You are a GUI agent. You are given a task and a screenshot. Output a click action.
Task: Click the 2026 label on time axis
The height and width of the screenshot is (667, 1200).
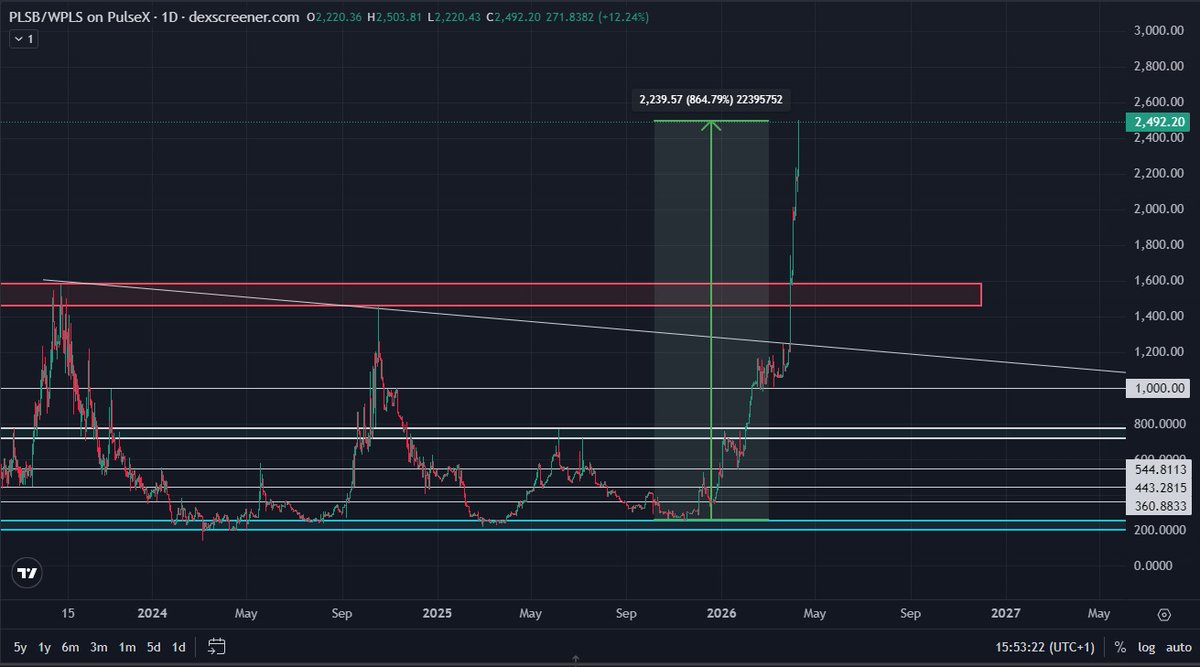point(722,612)
